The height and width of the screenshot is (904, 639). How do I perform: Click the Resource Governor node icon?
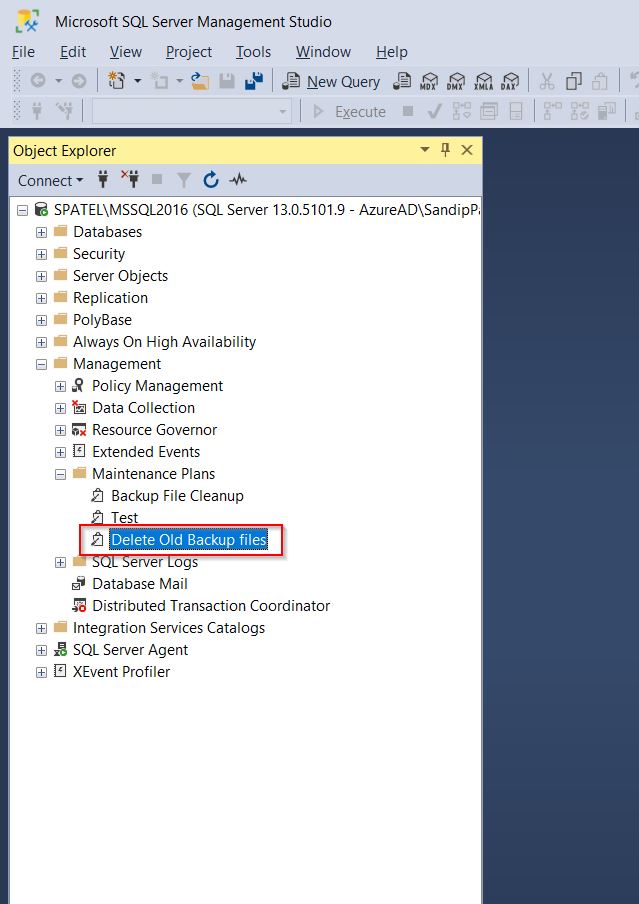point(79,430)
